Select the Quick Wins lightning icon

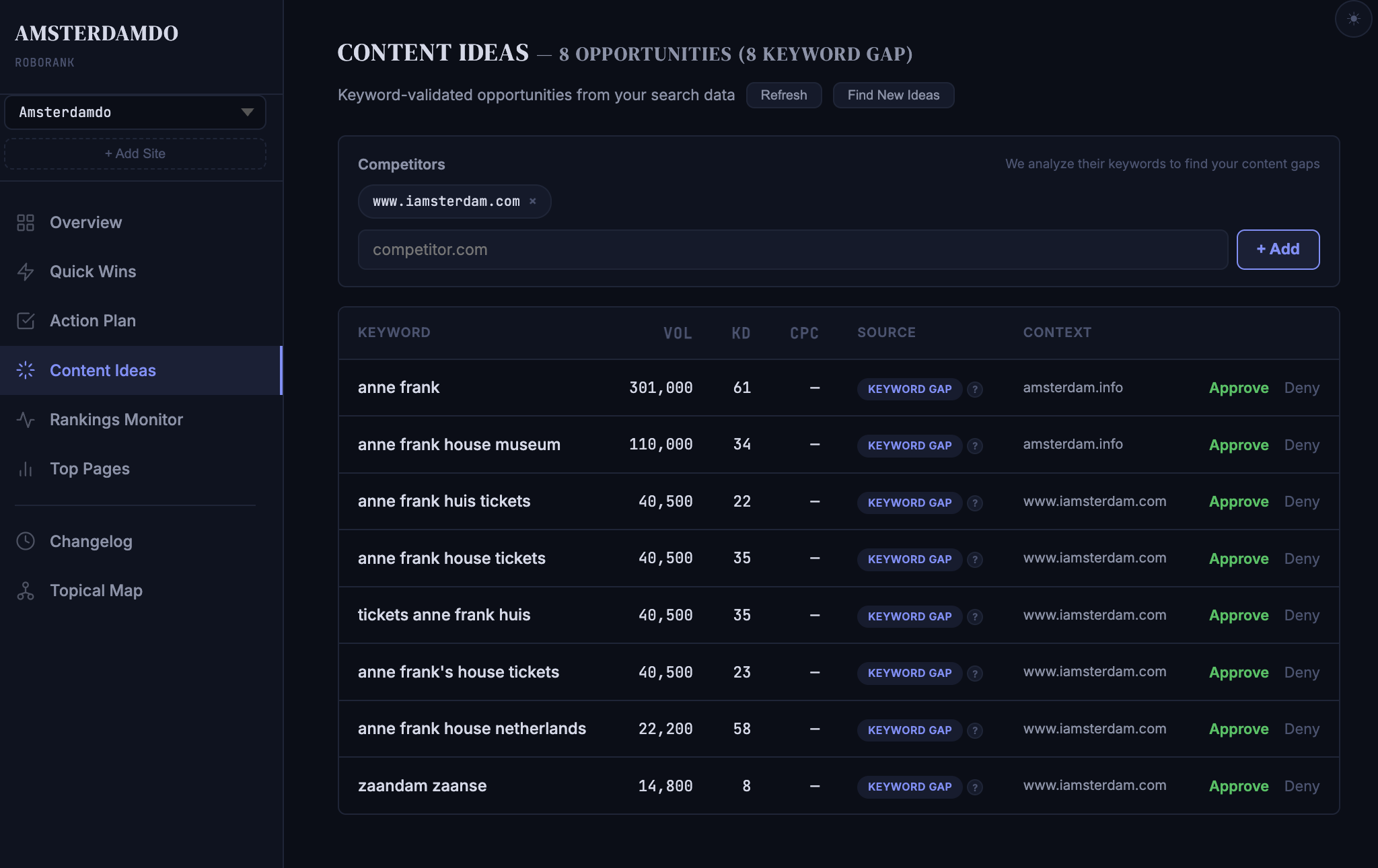[x=26, y=271]
